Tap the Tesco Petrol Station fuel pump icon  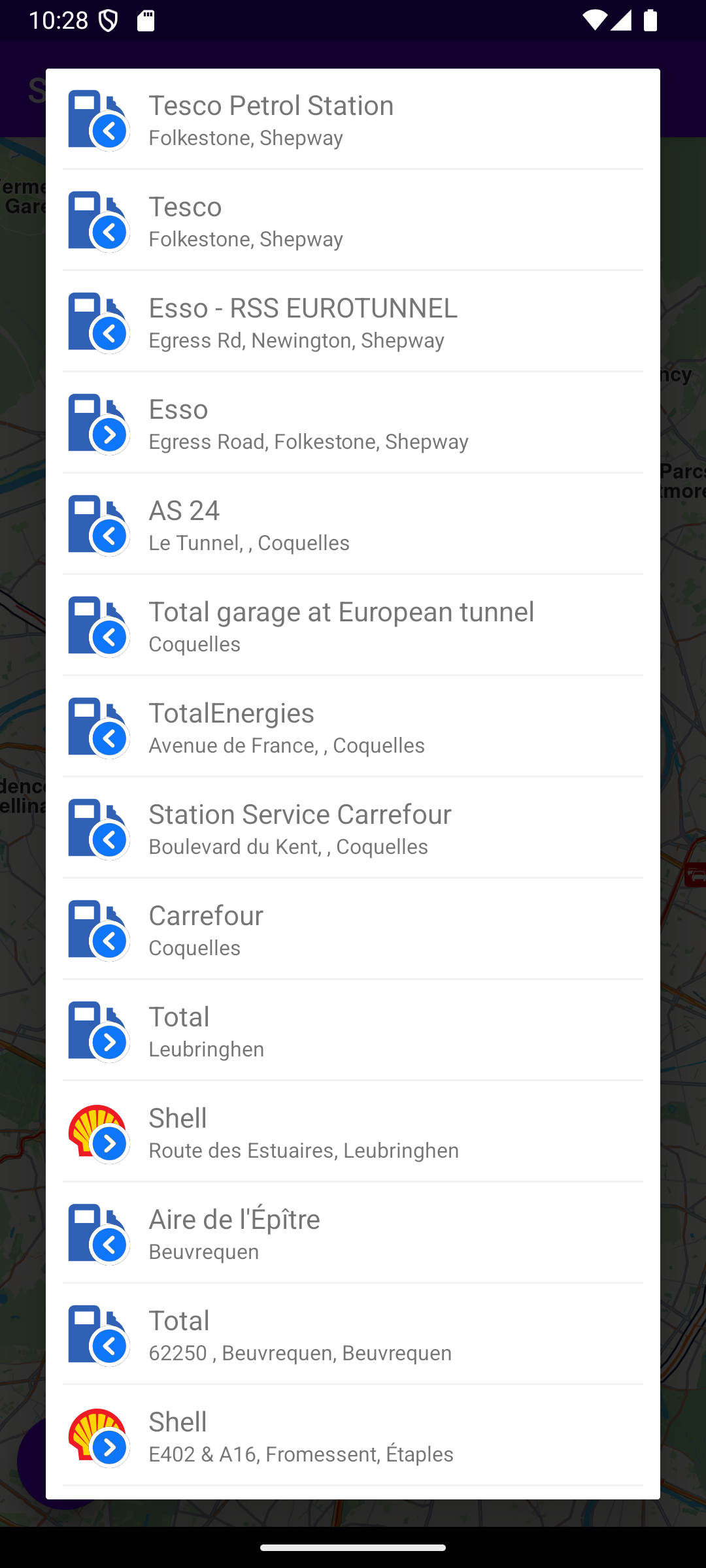(x=97, y=120)
